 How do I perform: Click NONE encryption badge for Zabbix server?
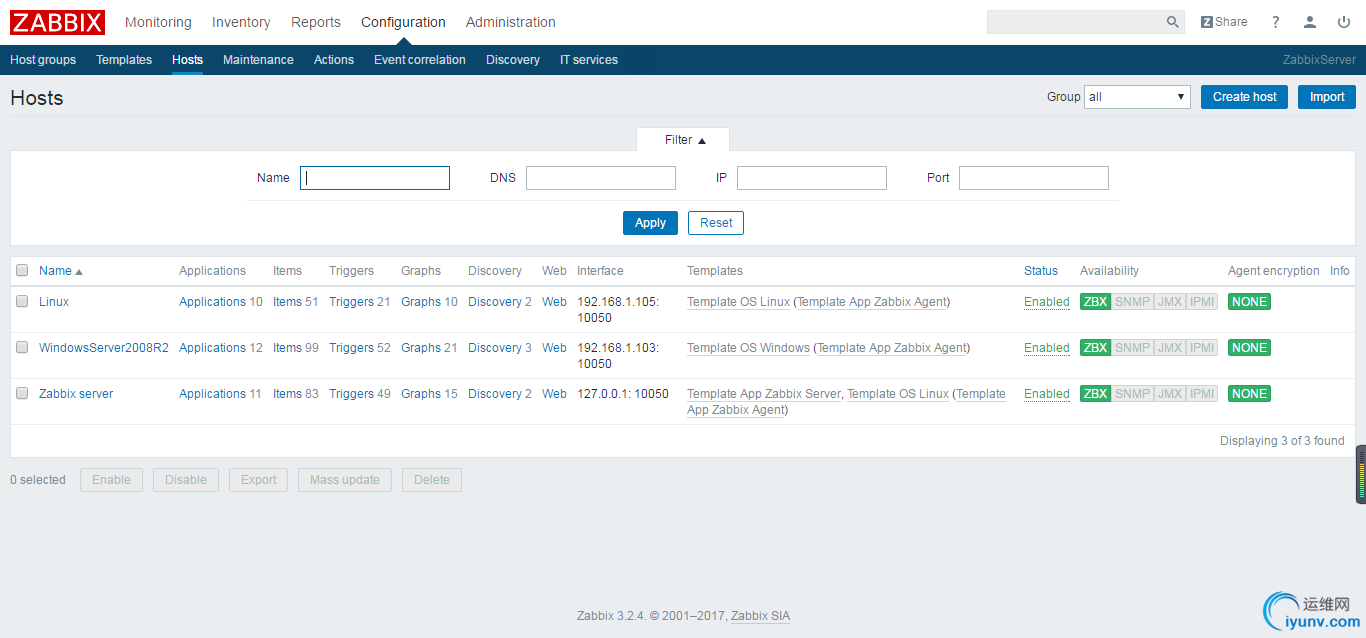1249,394
